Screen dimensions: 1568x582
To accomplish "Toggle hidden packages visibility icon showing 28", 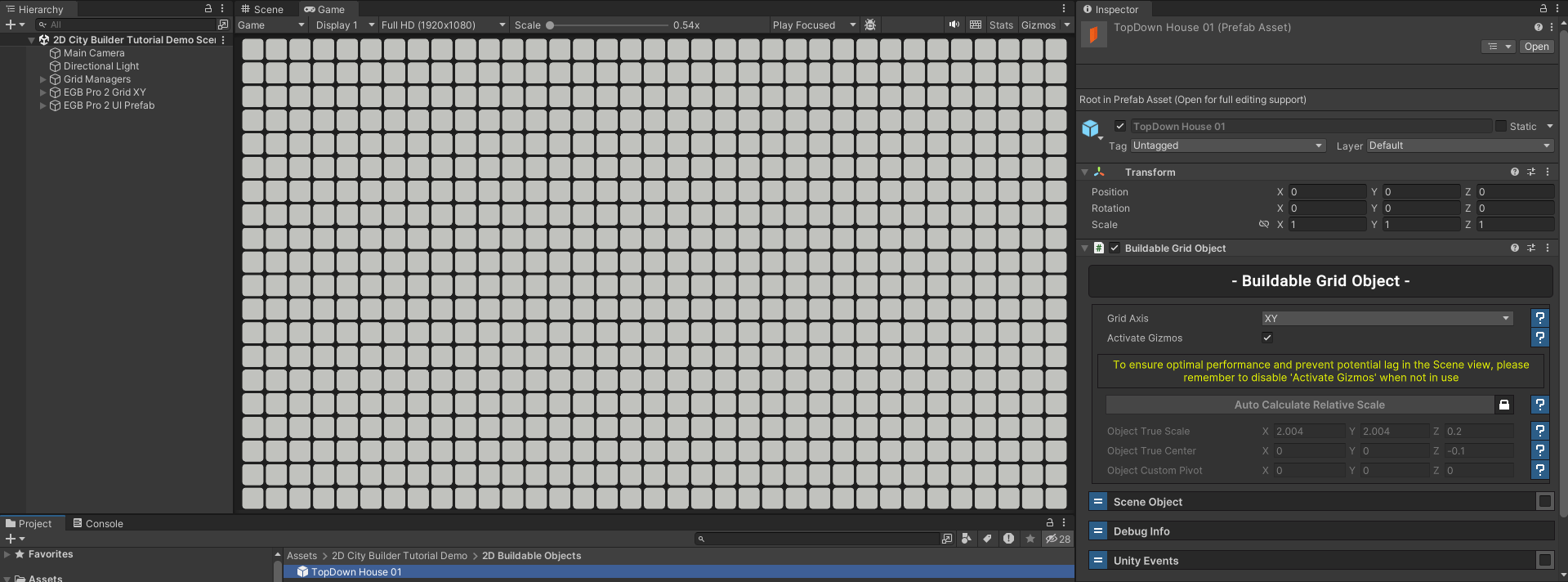I will 1057,539.
